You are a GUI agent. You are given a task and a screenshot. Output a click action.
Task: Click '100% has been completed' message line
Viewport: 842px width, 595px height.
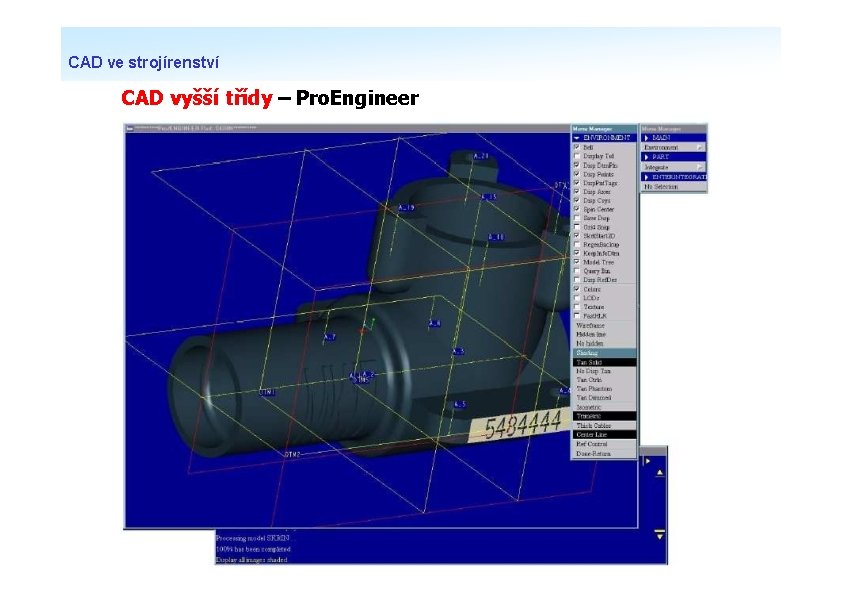(x=253, y=549)
